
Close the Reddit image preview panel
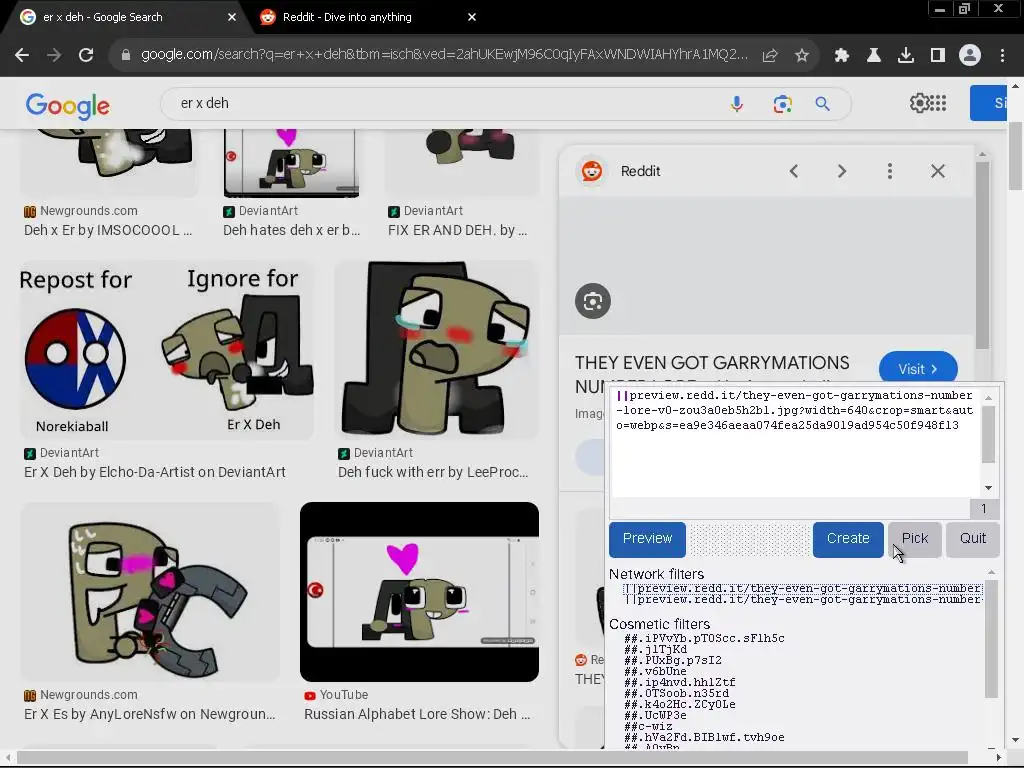(938, 171)
